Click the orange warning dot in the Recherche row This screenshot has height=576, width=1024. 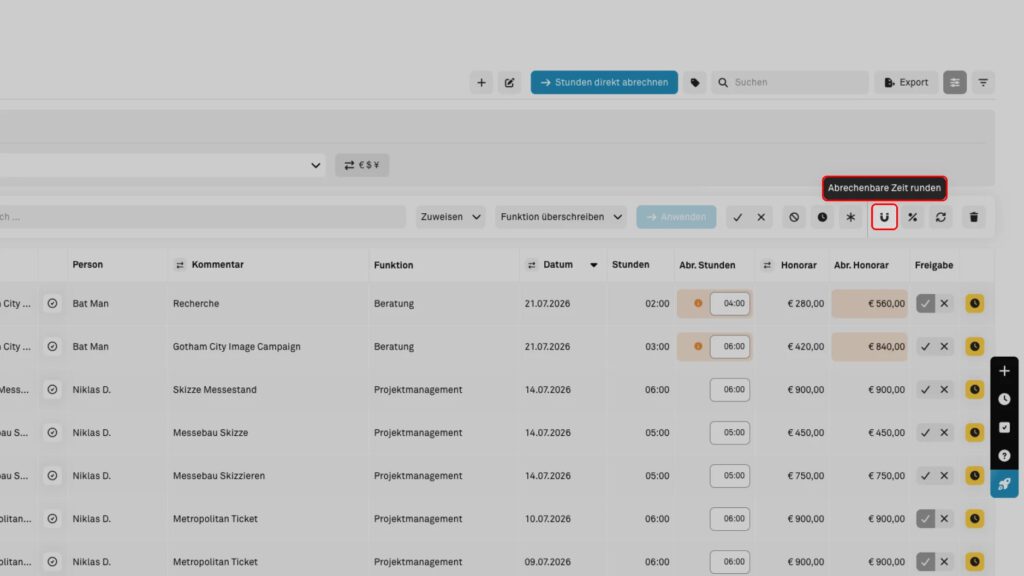(x=697, y=303)
